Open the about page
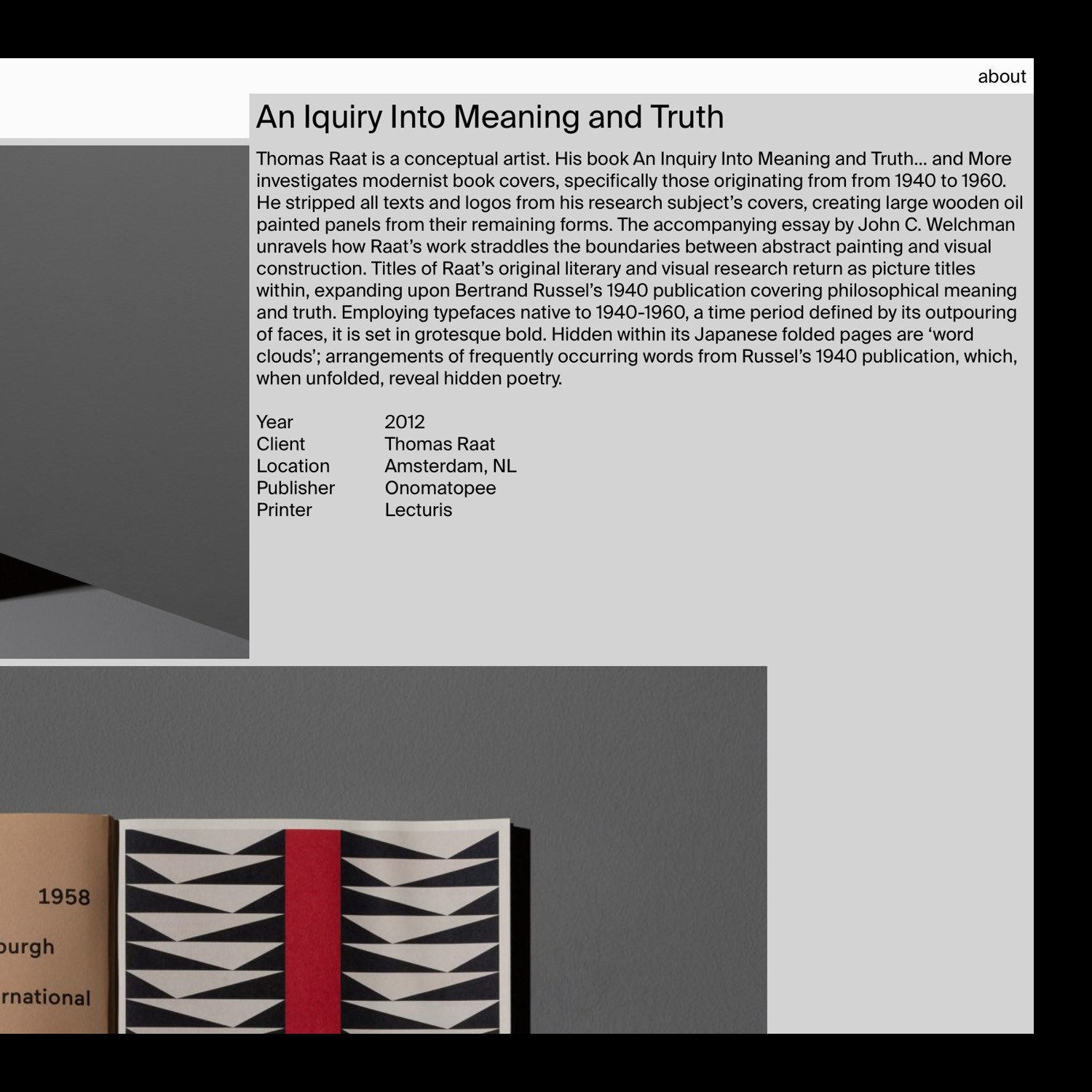1092x1092 pixels. click(1002, 76)
